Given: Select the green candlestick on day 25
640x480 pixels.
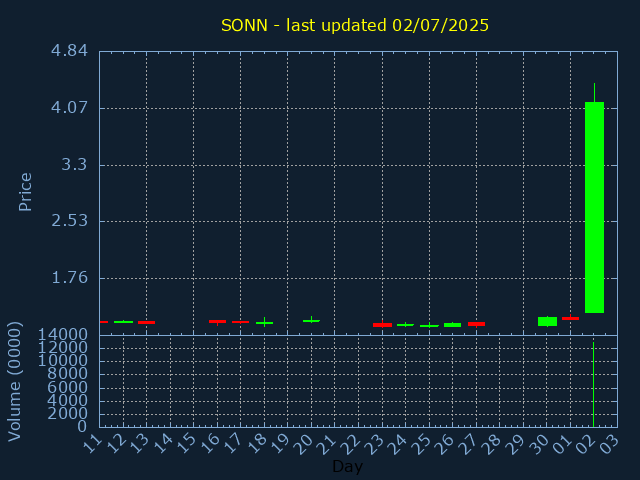Looking at the screenshot, I should click(429, 326).
